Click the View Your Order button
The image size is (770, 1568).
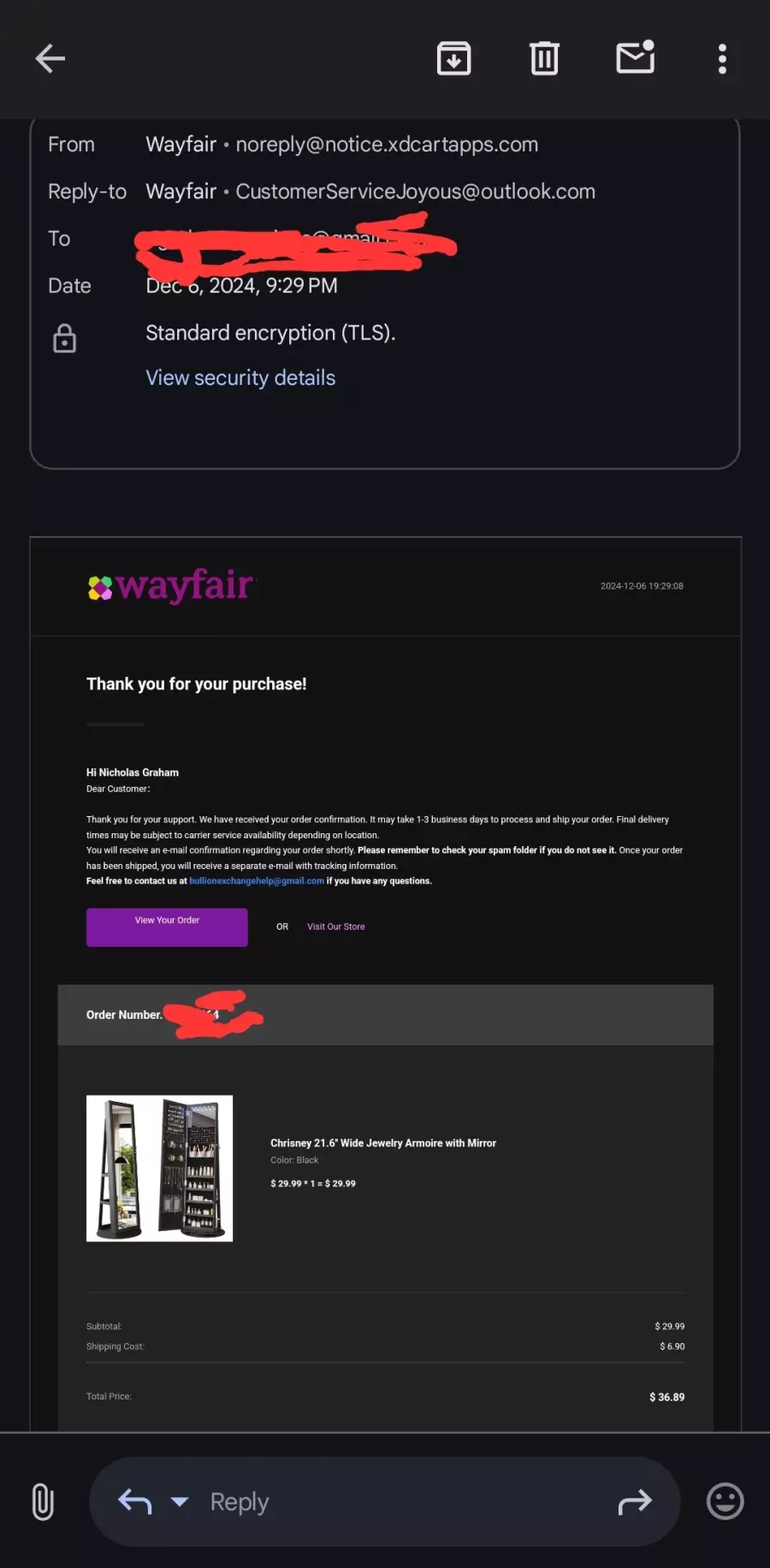167,927
